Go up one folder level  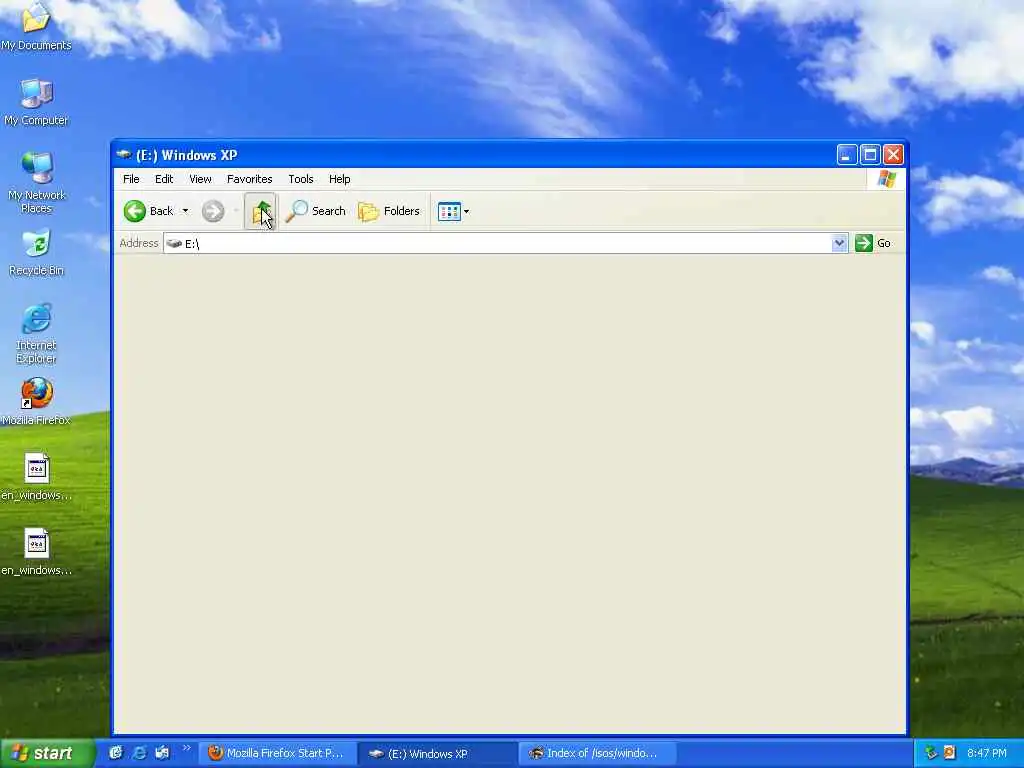pyautogui.click(x=261, y=211)
